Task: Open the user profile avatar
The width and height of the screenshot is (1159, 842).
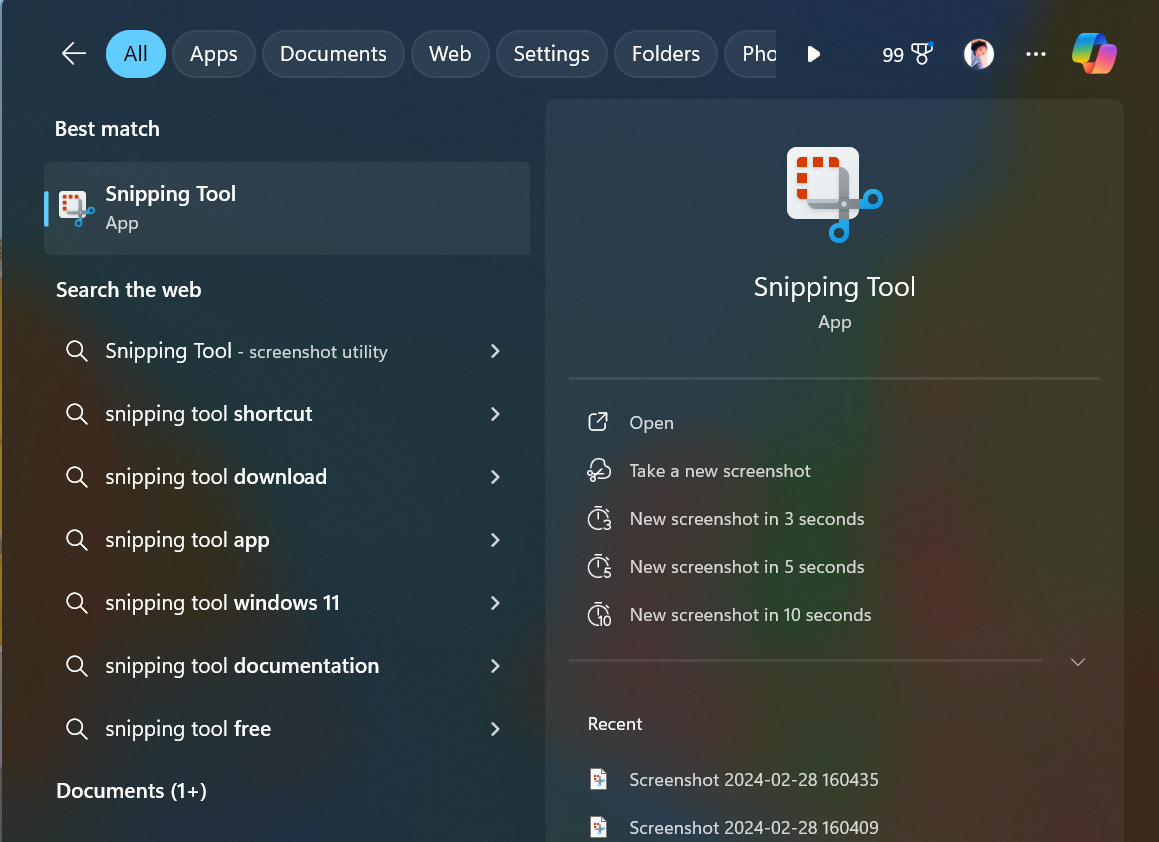Action: point(979,54)
